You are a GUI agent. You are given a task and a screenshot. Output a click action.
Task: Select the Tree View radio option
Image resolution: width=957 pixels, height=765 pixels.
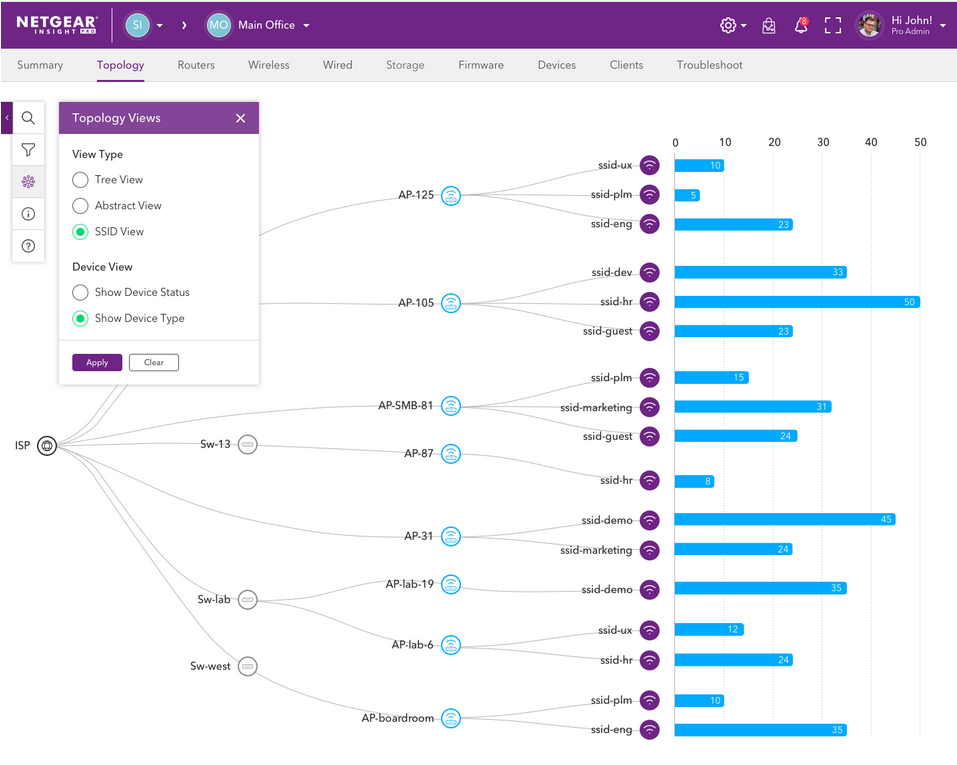coord(81,180)
